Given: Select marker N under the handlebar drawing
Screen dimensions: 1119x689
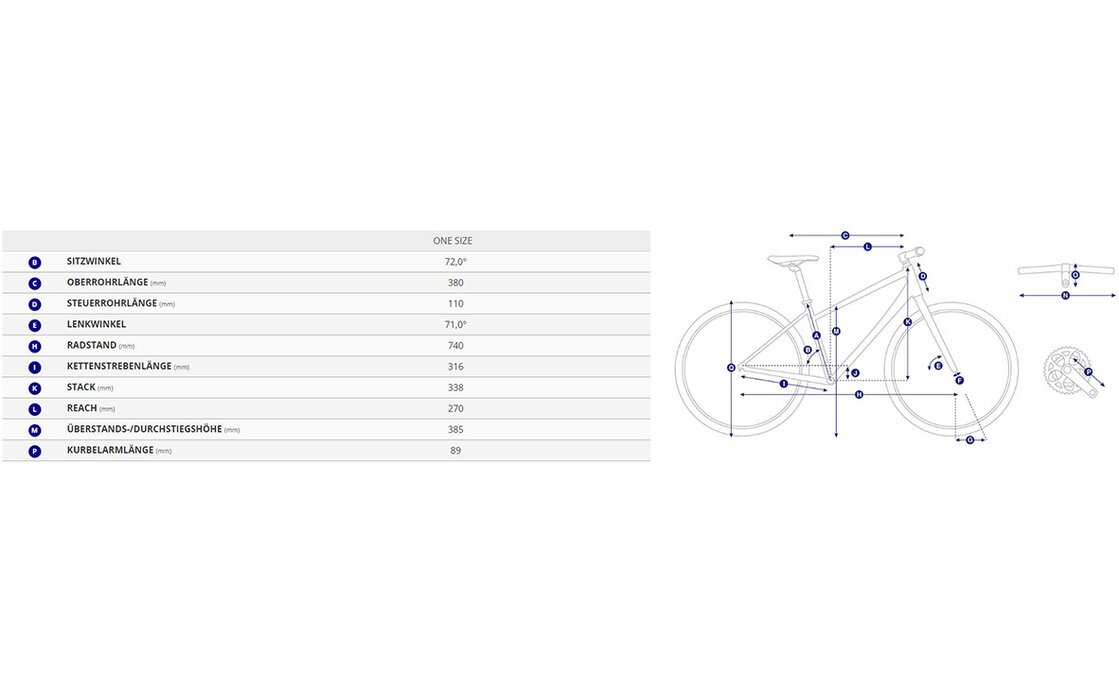Looking at the screenshot, I should click(1066, 295).
